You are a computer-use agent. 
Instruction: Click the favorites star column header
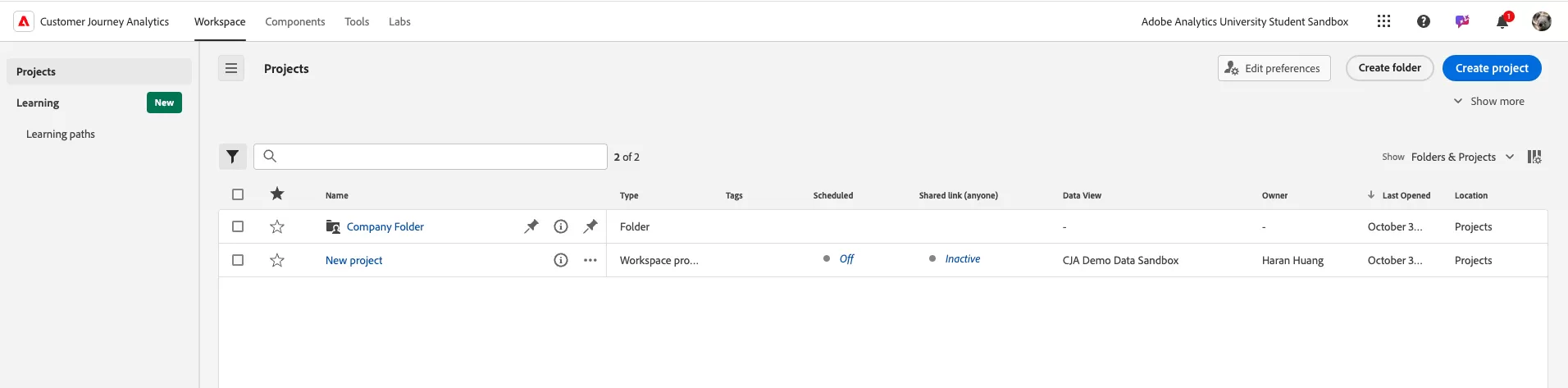(277, 194)
